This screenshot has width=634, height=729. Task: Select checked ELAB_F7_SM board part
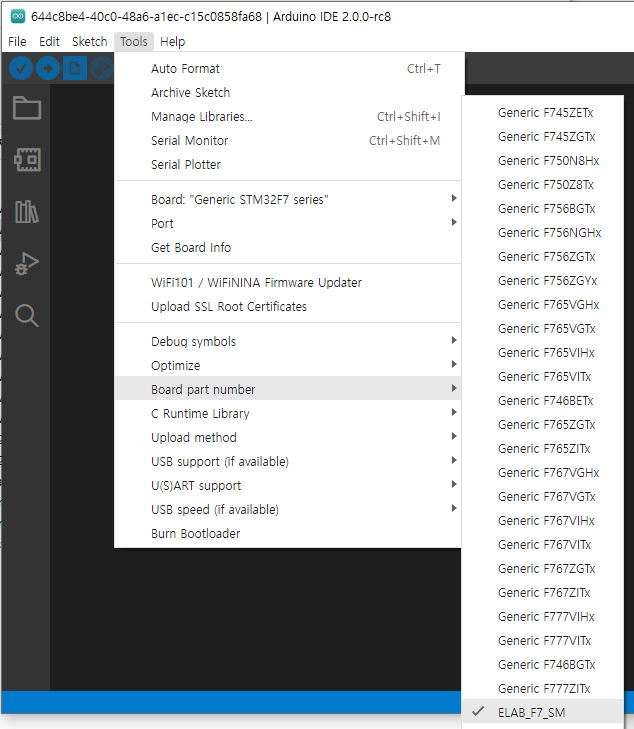click(x=542, y=713)
